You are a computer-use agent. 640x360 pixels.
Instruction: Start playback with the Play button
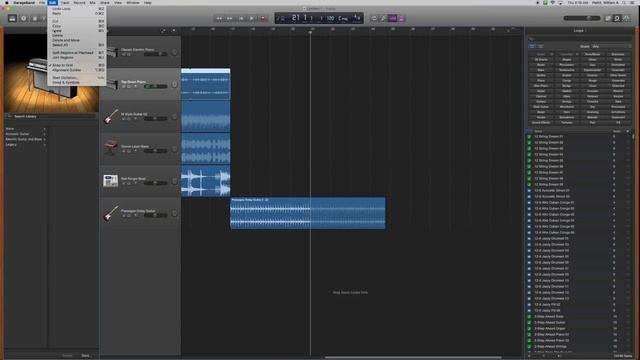252,18
